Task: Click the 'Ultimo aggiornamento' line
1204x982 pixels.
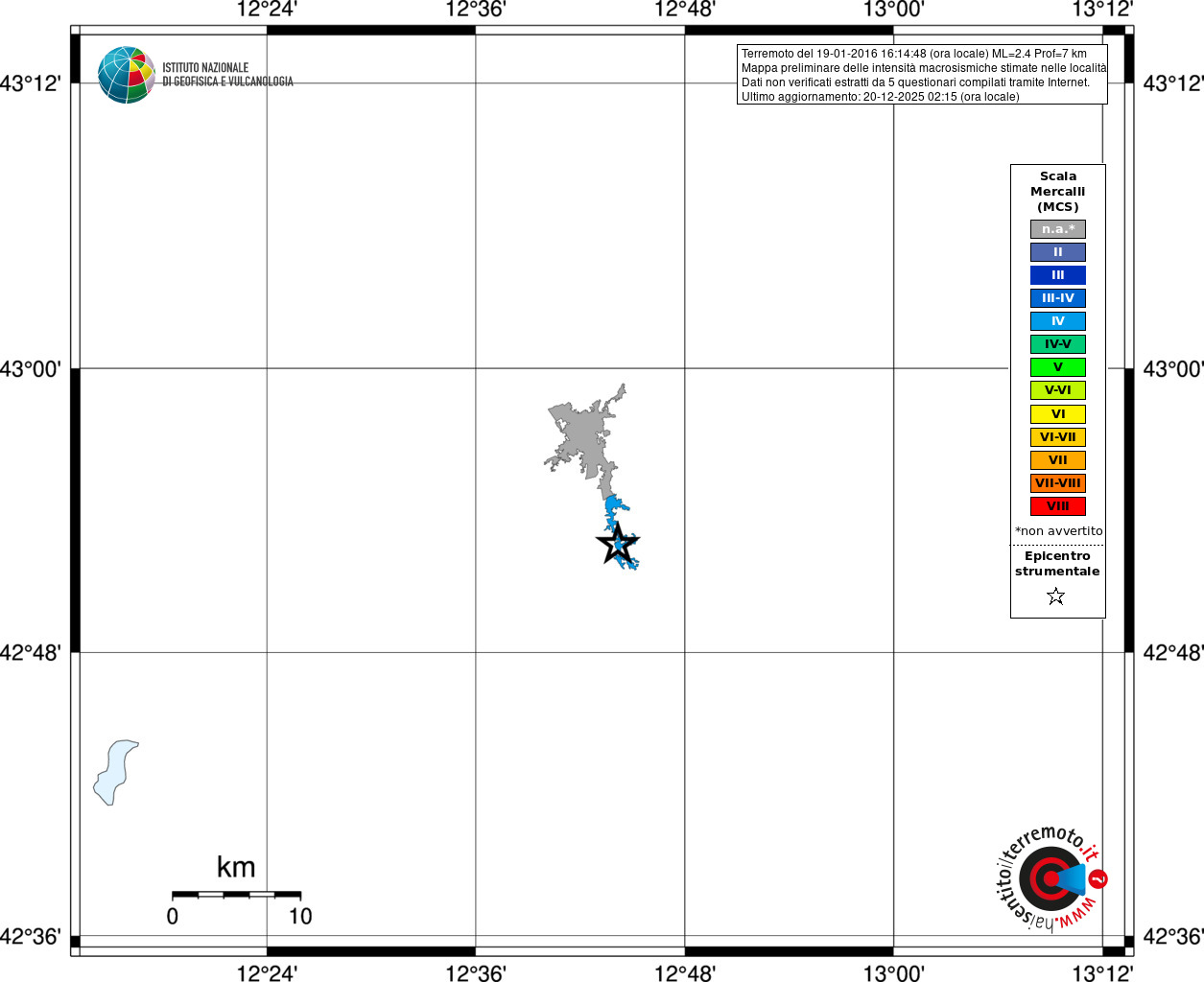Action: tap(880, 97)
